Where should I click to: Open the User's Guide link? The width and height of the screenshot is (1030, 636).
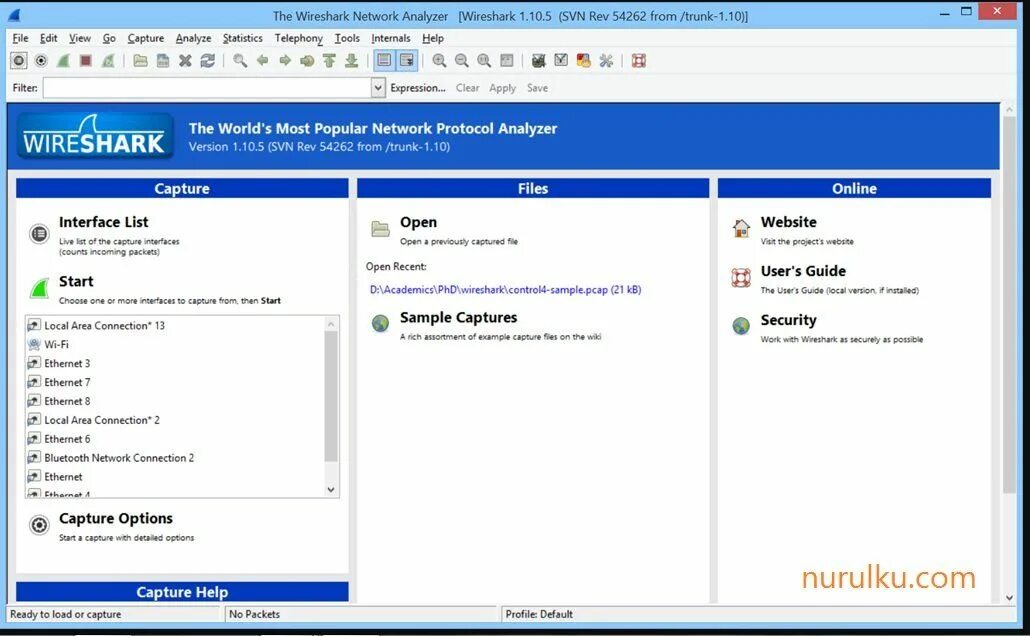coord(803,271)
